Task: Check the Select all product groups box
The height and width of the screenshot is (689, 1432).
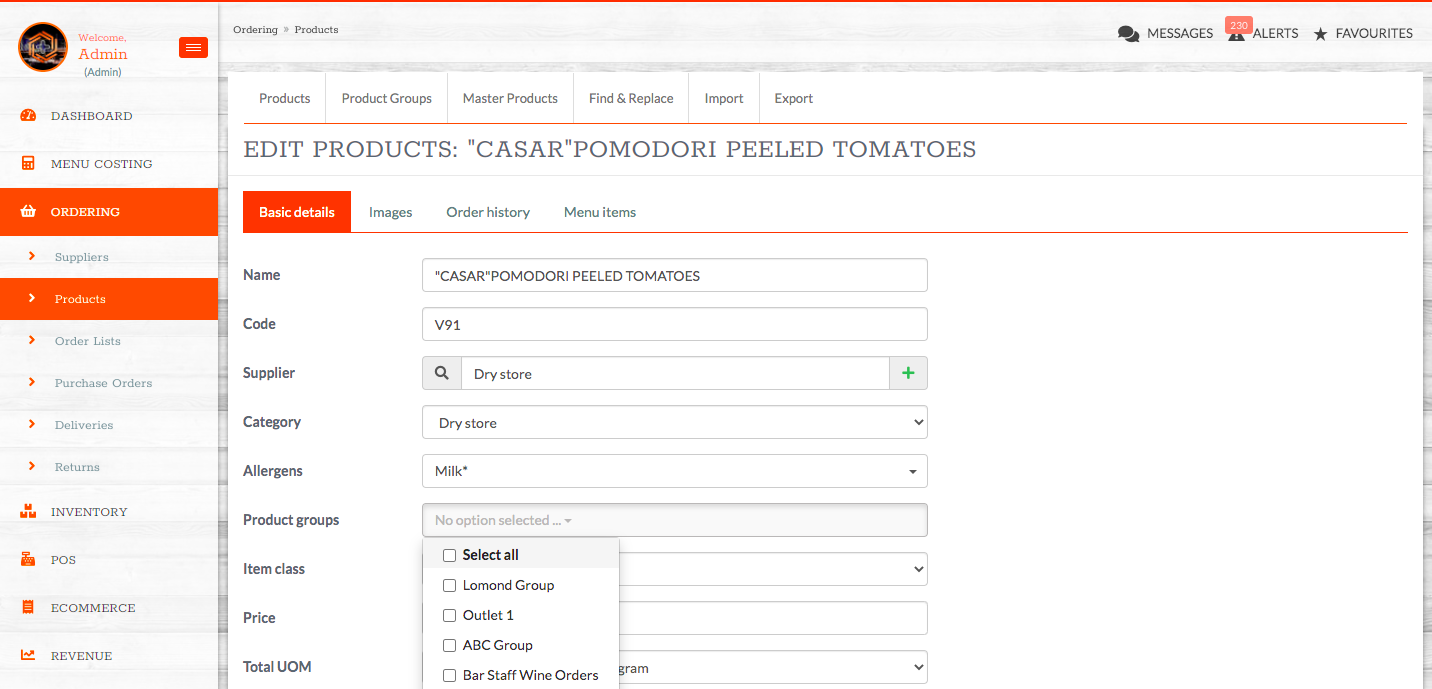Action: tap(449, 554)
